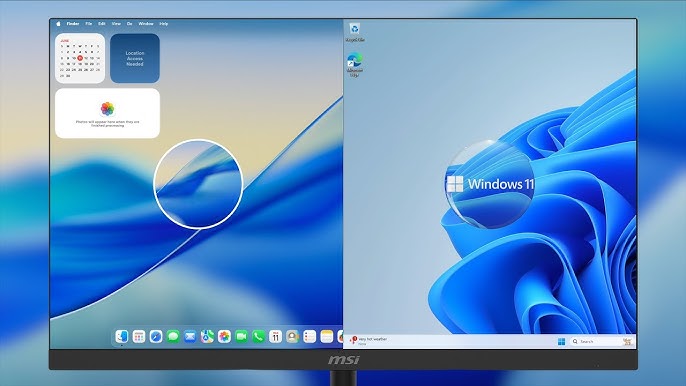The width and height of the screenshot is (686, 386).
Task: Open the Edit menu
Action: (x=102, y=24)
